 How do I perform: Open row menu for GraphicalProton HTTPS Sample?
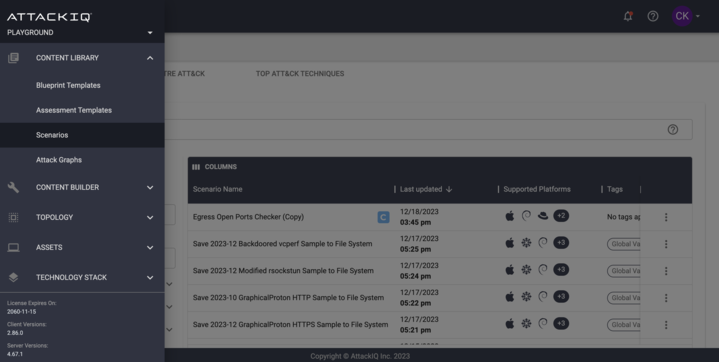[x=666, y=325]
